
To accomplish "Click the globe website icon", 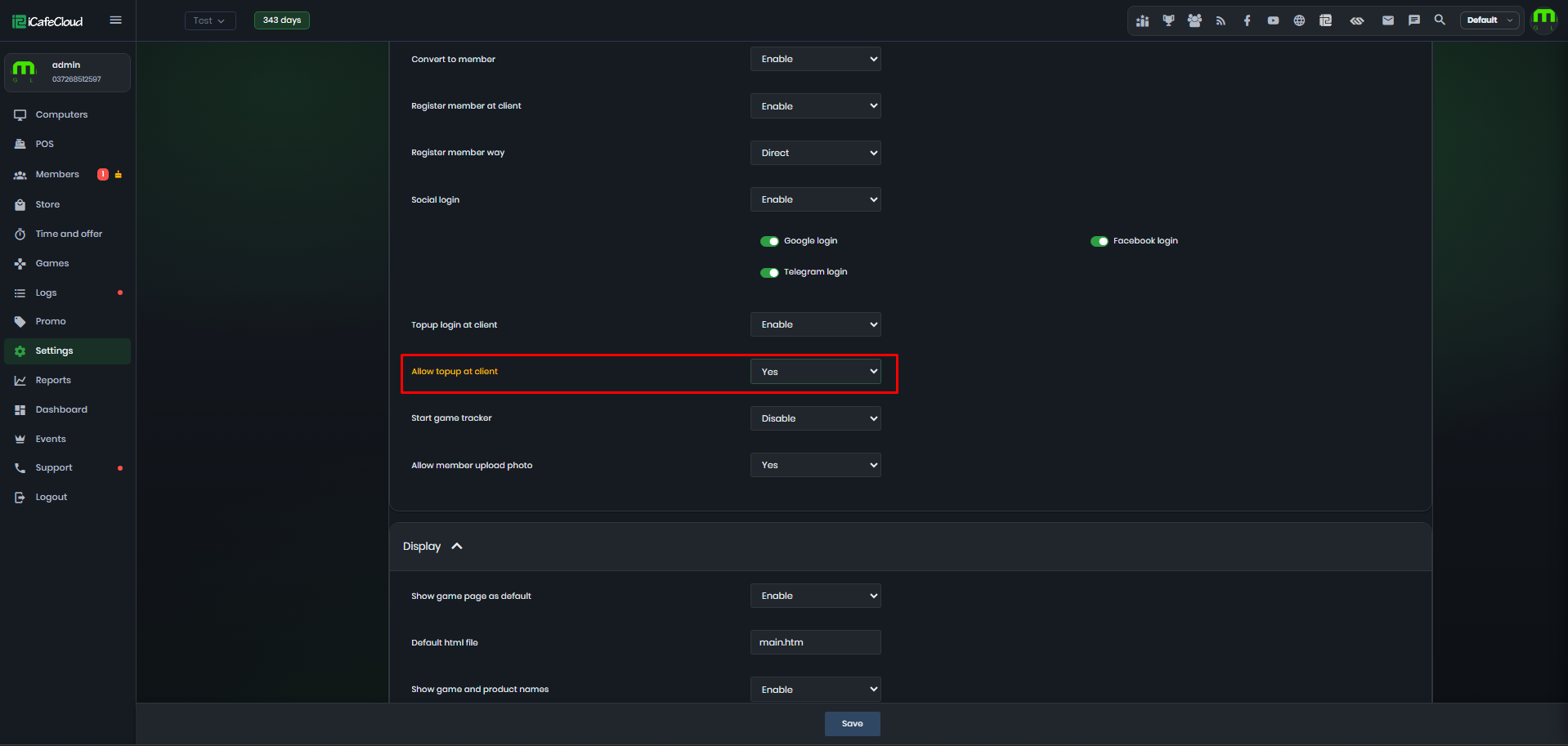I will click(1299, 20).
